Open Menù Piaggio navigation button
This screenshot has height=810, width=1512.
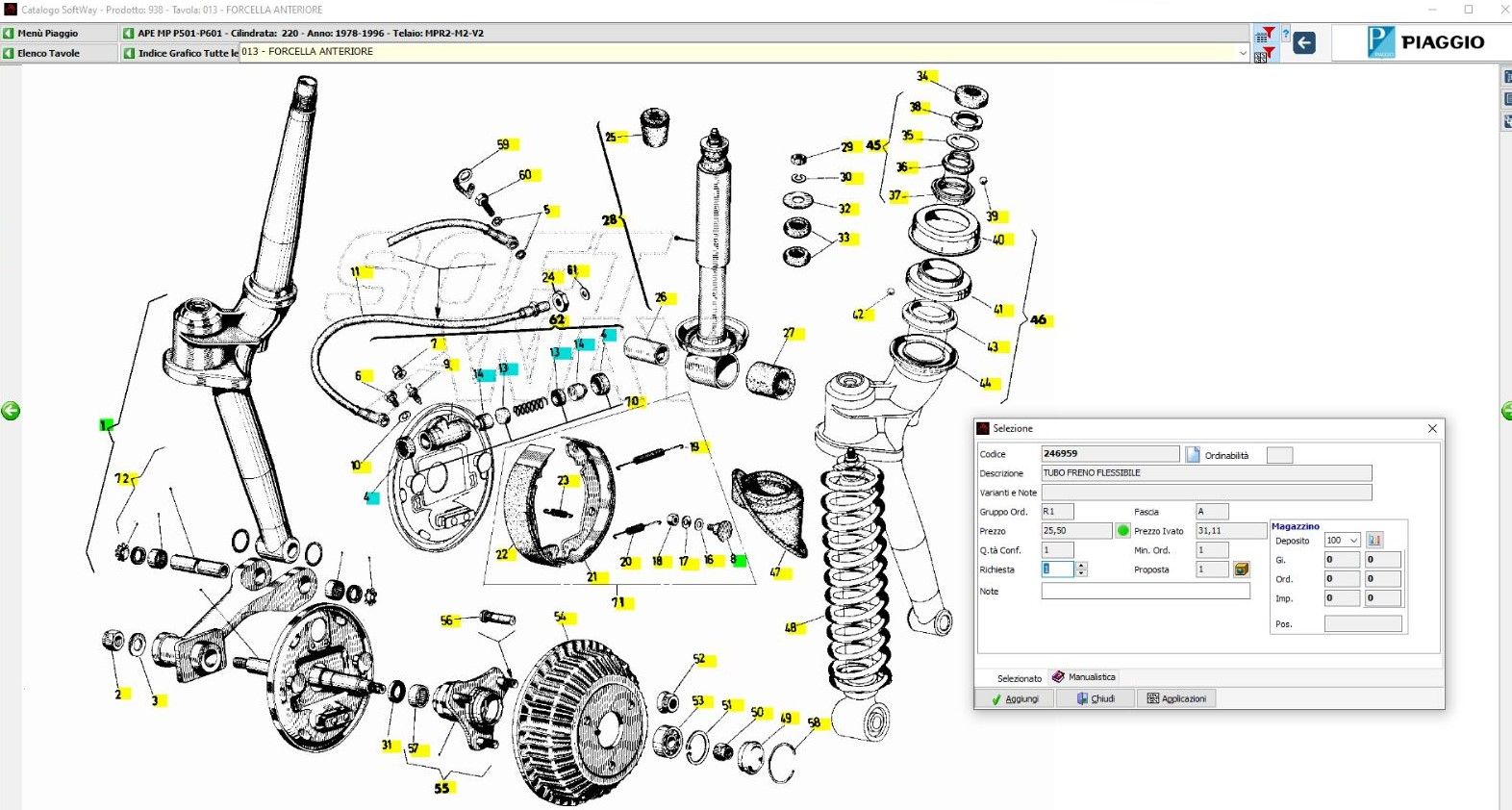point(47,33)
